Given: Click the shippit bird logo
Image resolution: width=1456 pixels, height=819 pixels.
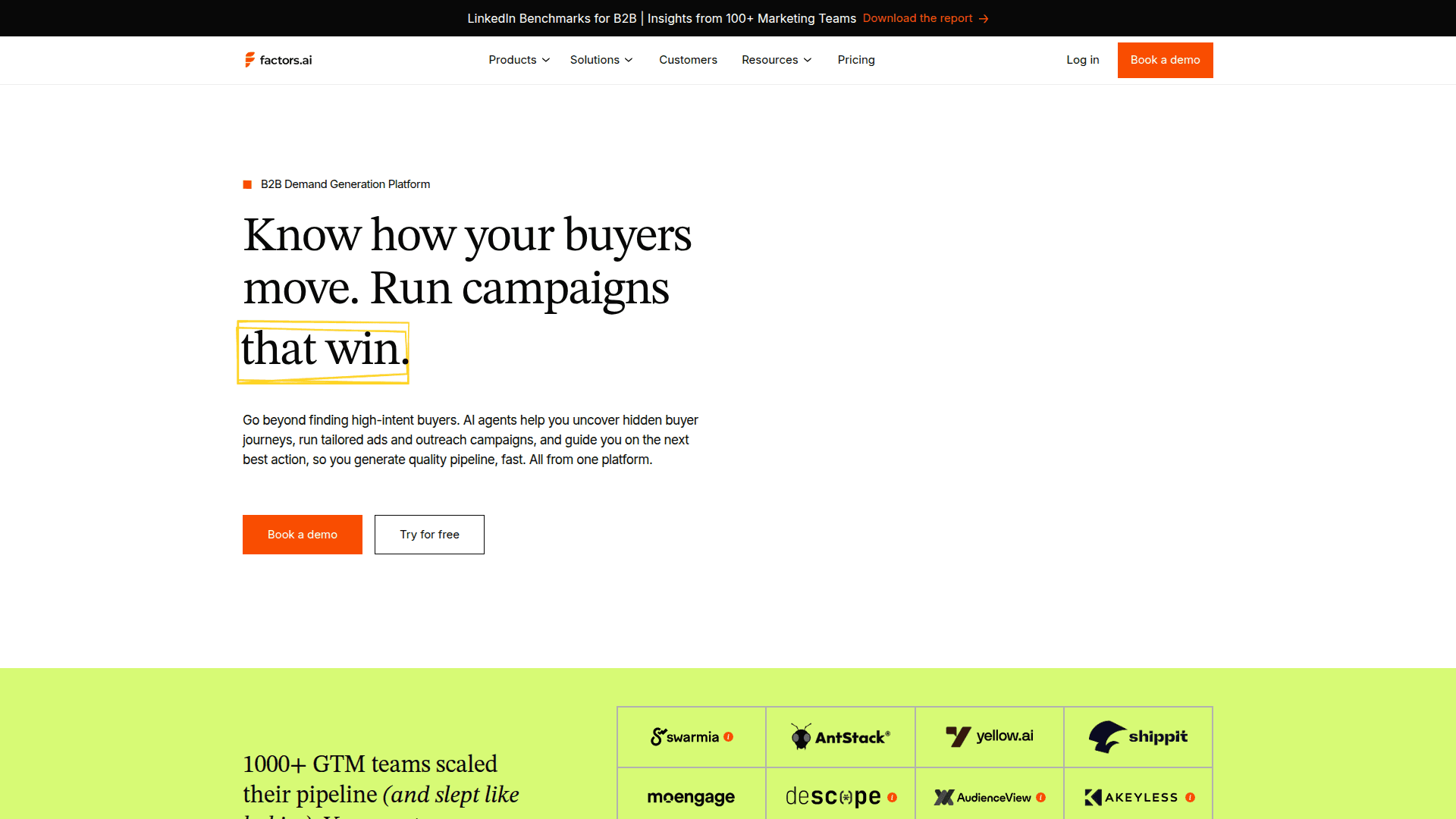Looking at the screenshot, I should [x=1106, y=736].
